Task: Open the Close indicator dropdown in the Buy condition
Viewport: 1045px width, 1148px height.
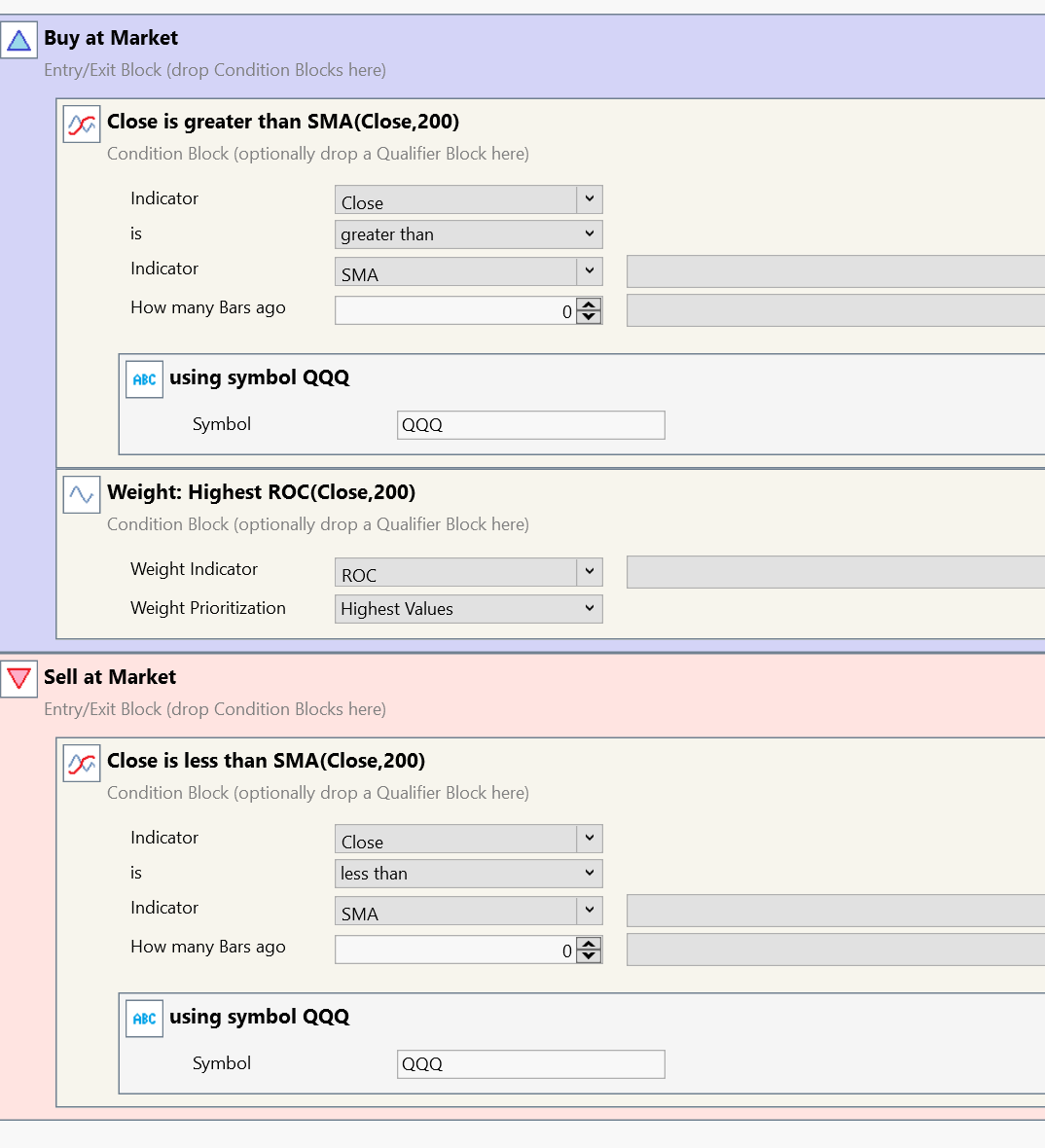Action: (x=589, y=199)
